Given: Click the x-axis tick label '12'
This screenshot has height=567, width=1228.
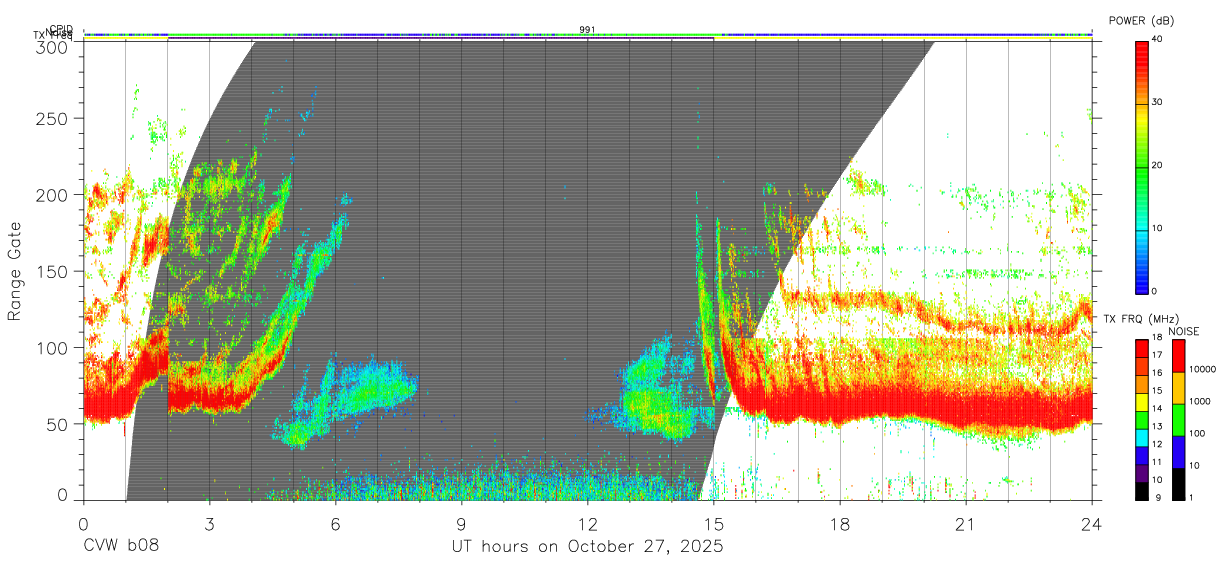Looking at the screenshot, I should [x=587, y=524].
